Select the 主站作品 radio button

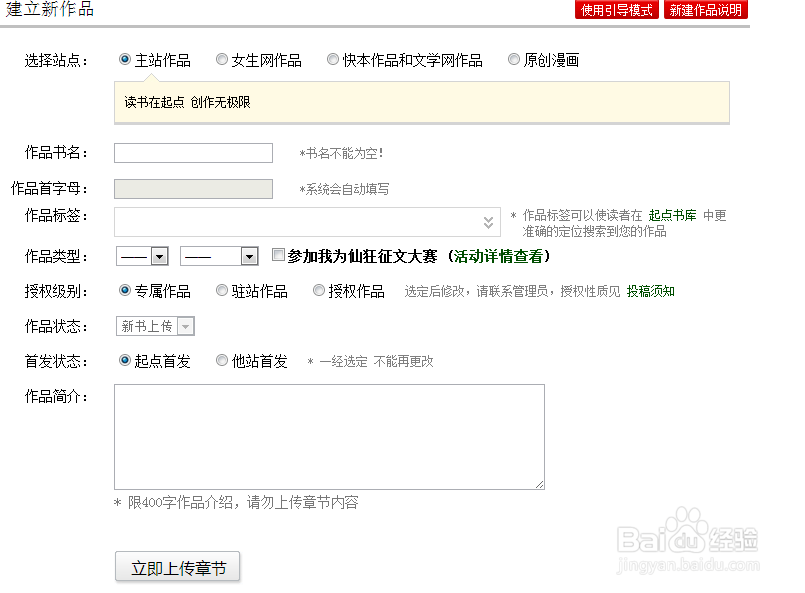125,60
